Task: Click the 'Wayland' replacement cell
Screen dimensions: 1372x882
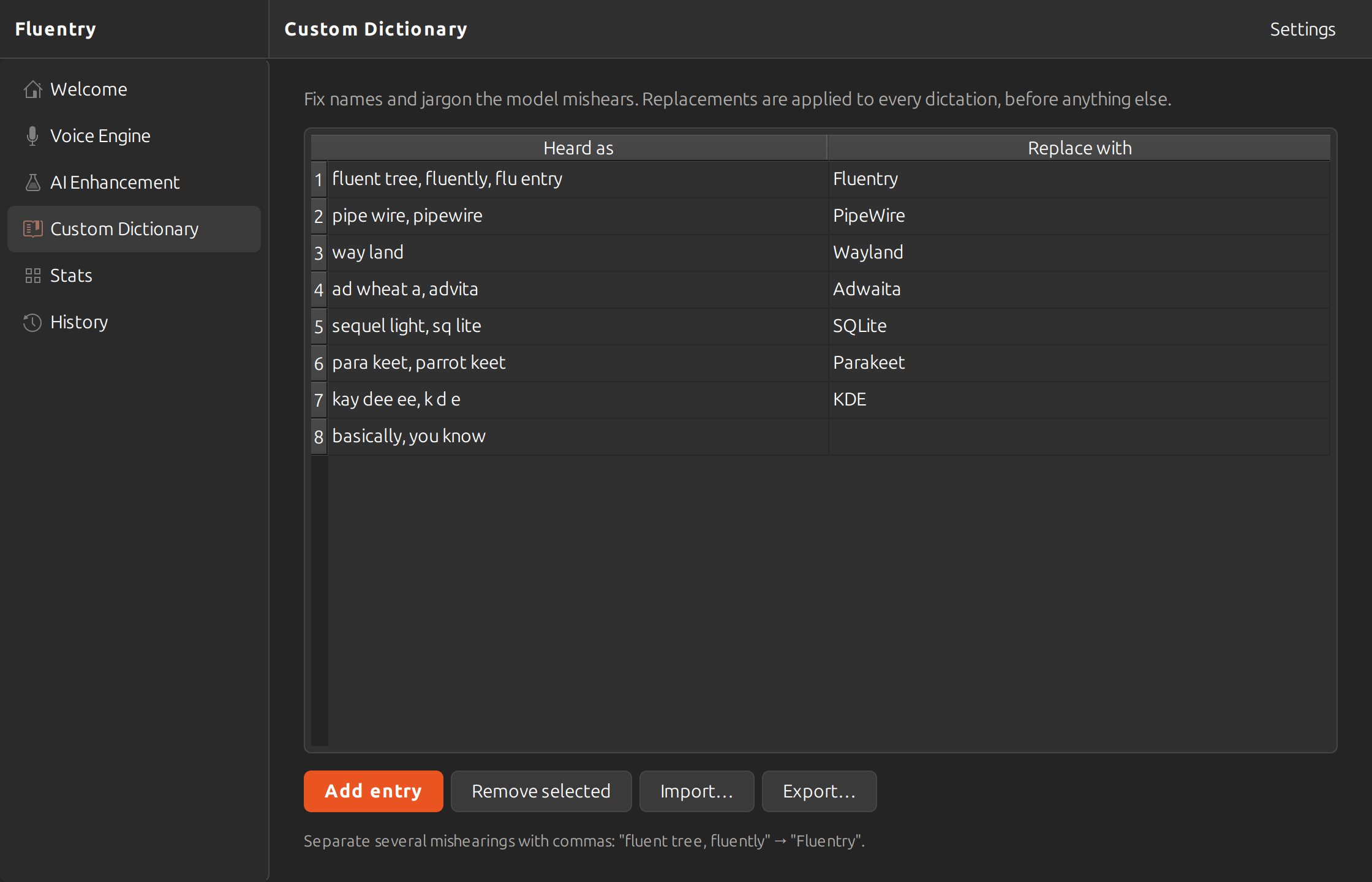Action: [1079, 253]
